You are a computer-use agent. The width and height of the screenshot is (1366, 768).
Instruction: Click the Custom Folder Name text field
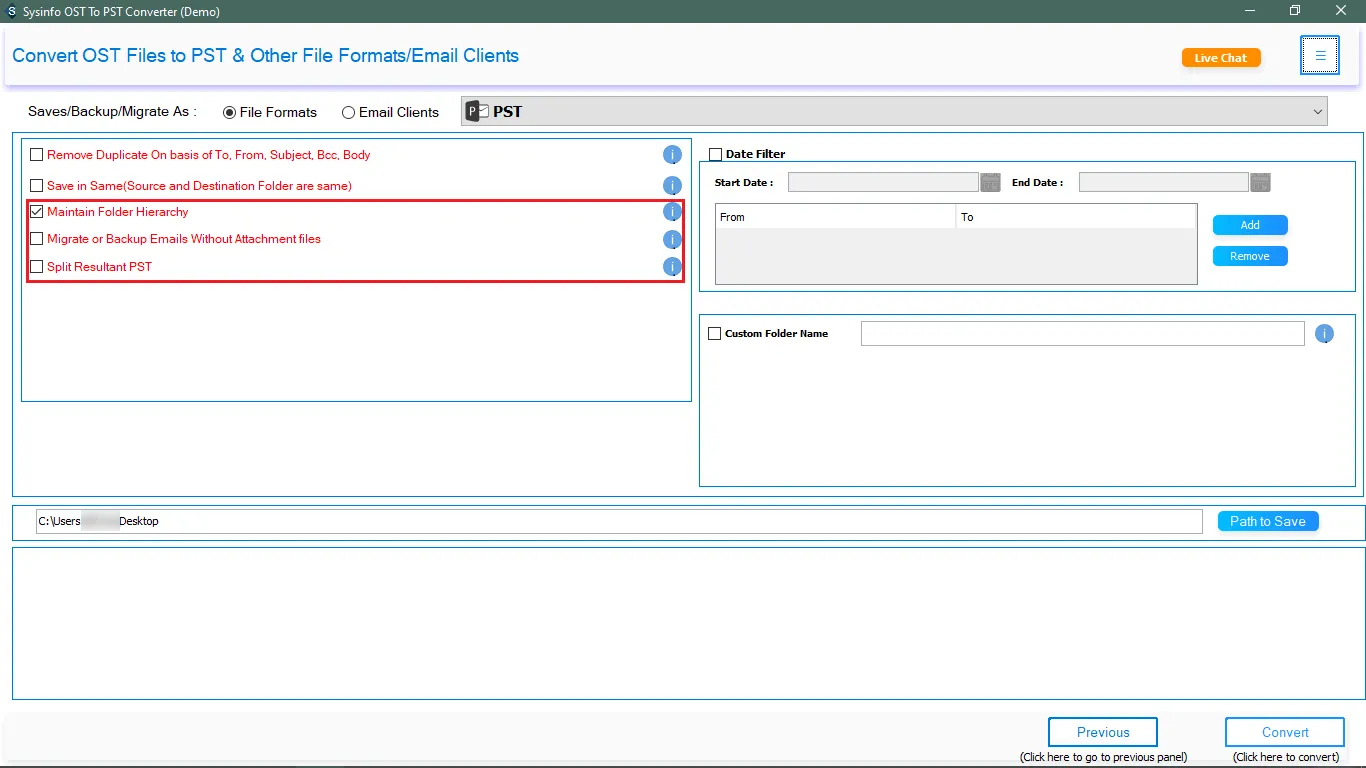pos(1082,334)
